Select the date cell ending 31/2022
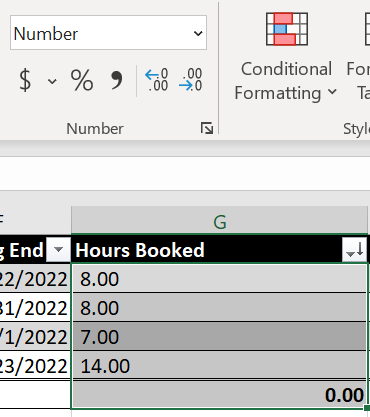 point(35,308)
